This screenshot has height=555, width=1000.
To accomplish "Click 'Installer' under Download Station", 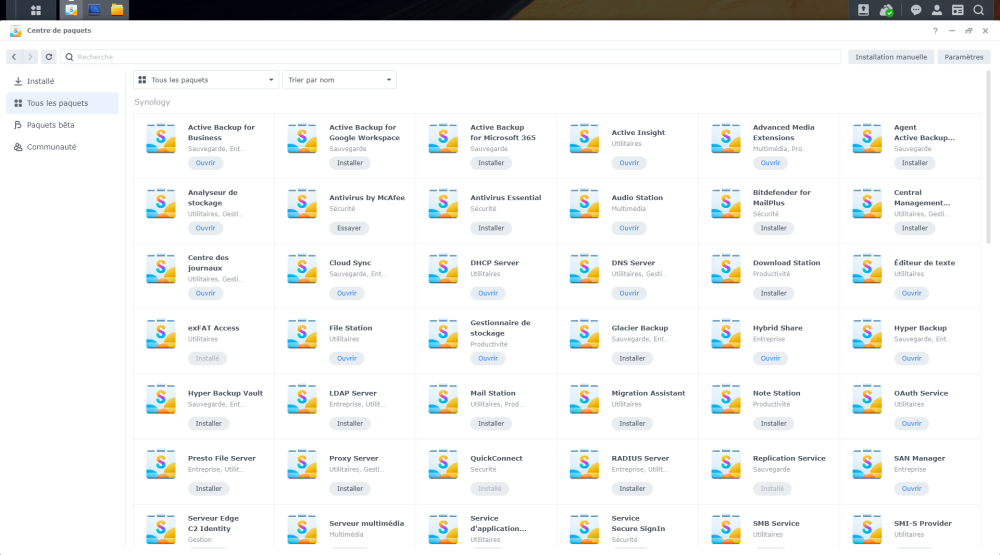I will 773,293.
